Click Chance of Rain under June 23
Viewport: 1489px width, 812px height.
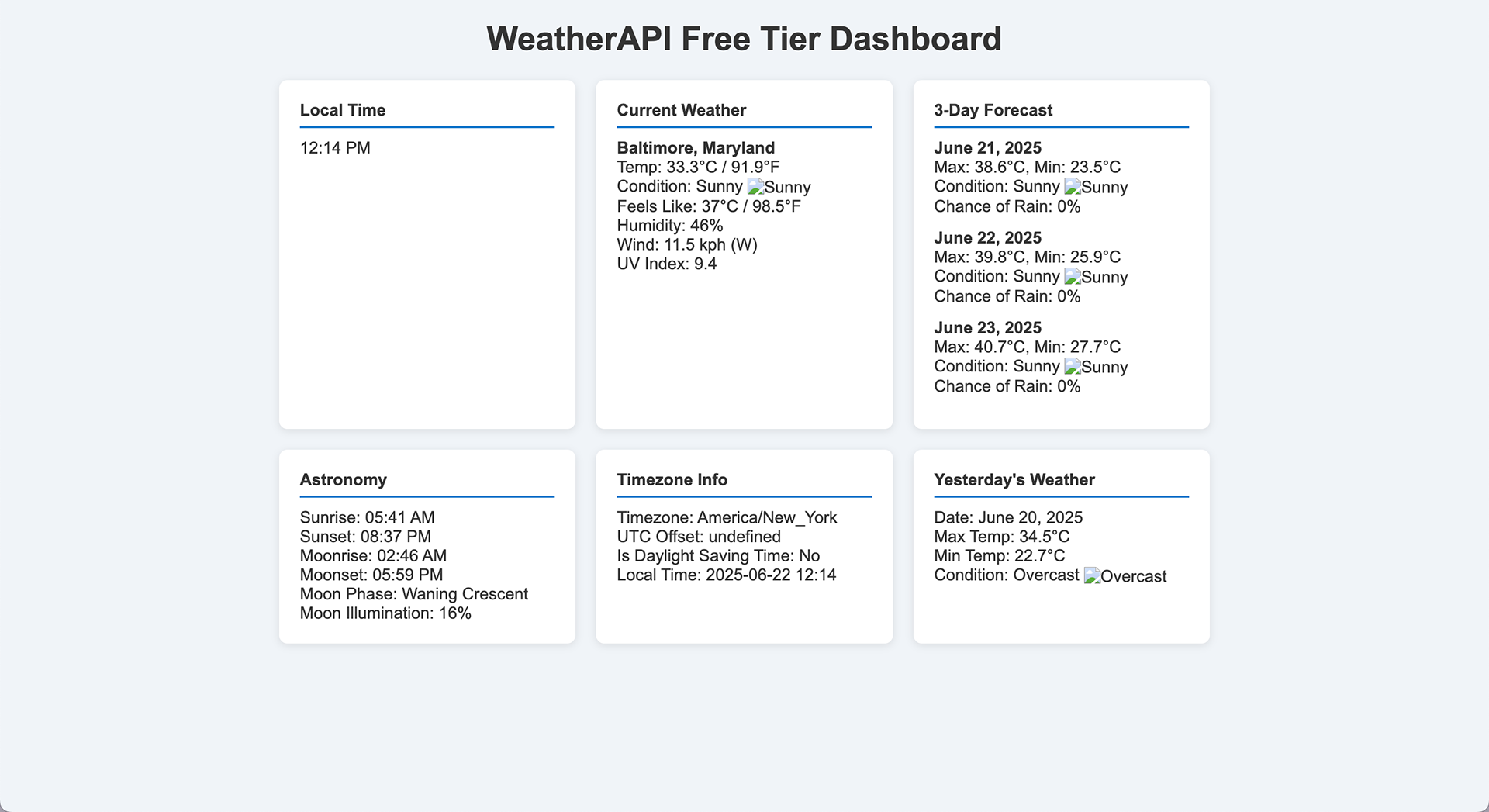point(1007,386)
